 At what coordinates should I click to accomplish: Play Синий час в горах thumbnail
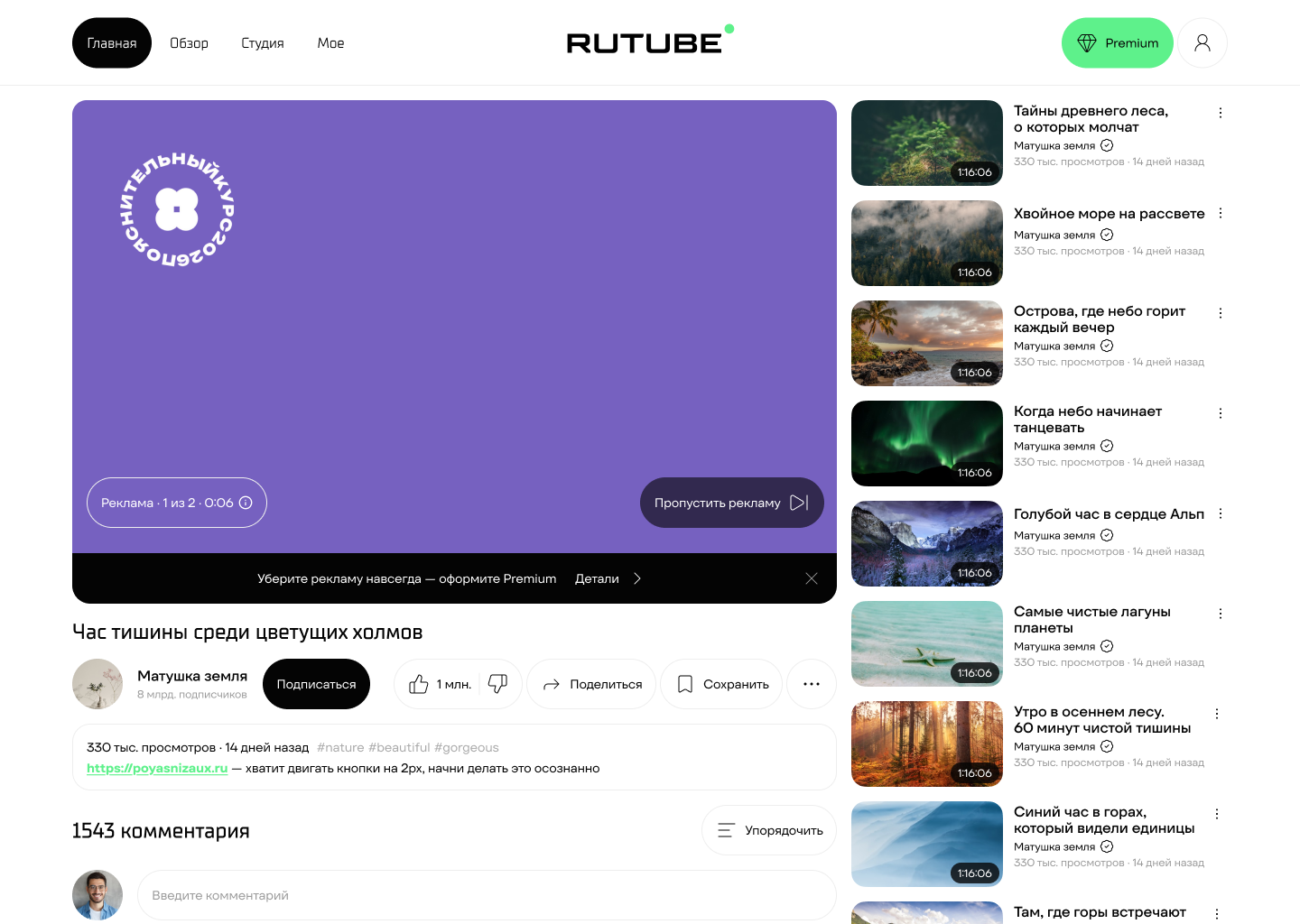coord(927,844)
